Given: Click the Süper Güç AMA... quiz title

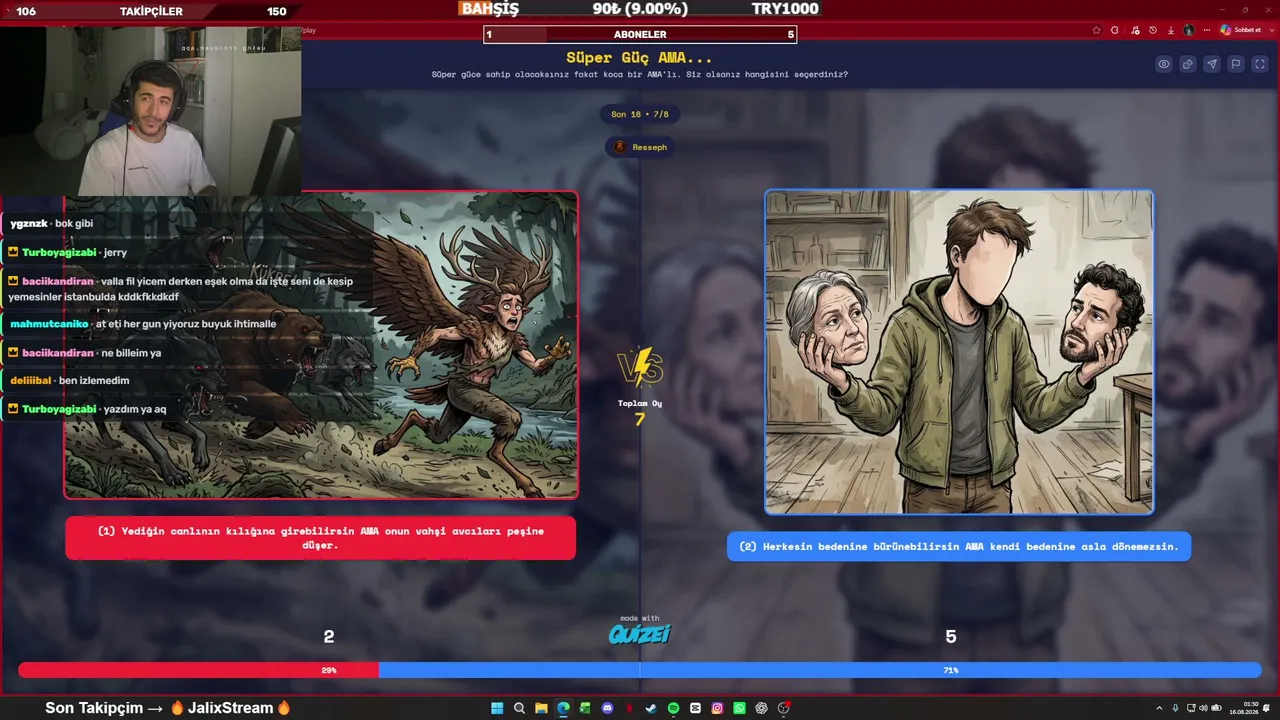Looking at the screenshot, I should 640,58.
